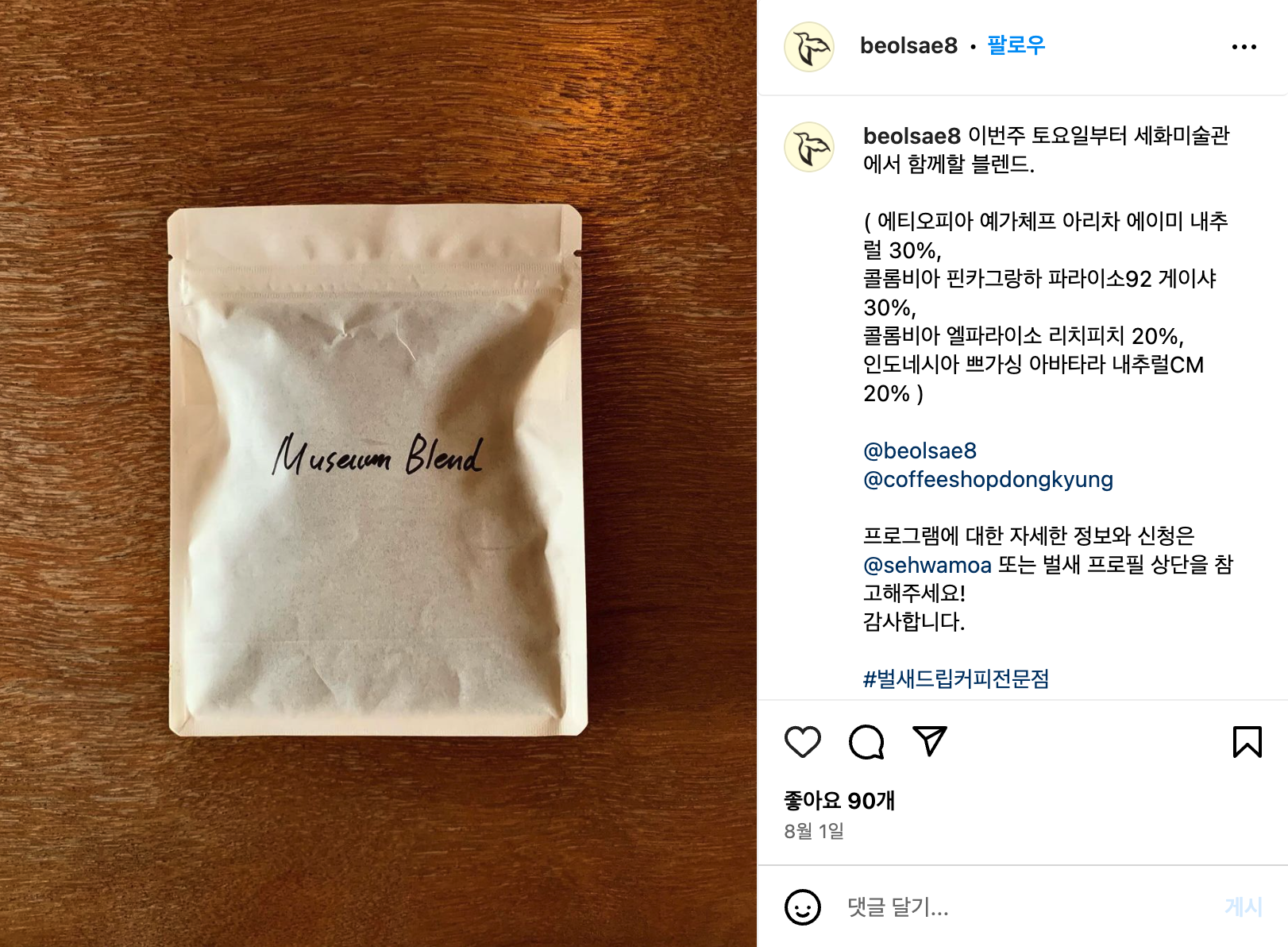1288x947 pixels.
Task: Share post with paper plane icon
Action: click(930, 741)
